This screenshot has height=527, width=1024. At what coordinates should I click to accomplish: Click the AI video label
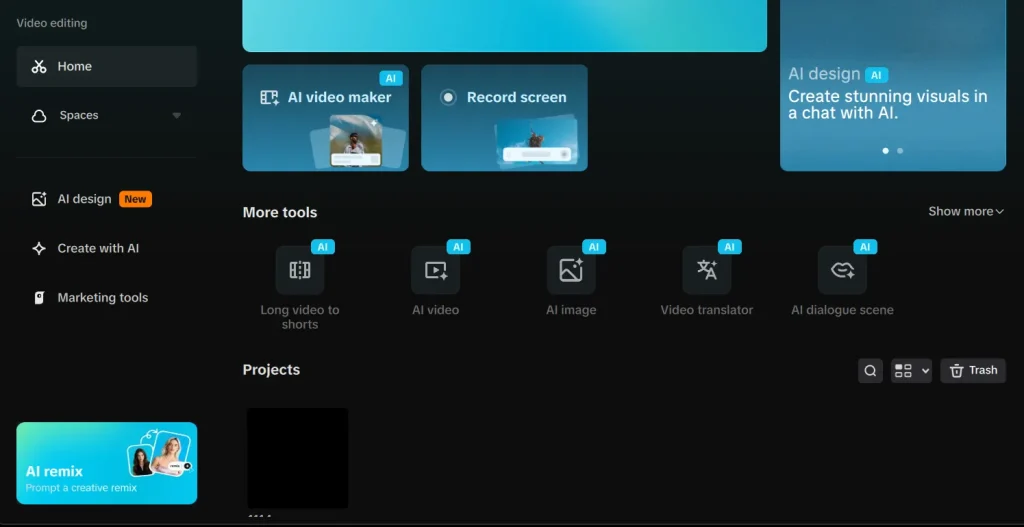point(436,310)
